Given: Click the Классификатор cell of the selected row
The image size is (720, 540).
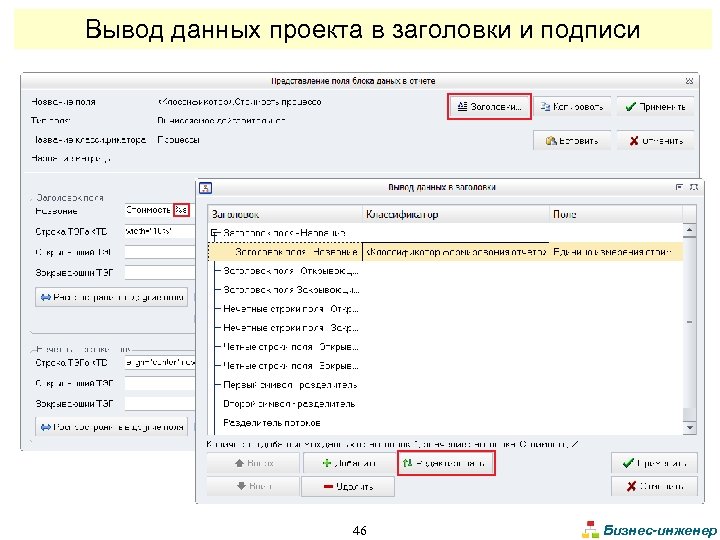Looking at the screenshot, I should coord(456,252).
